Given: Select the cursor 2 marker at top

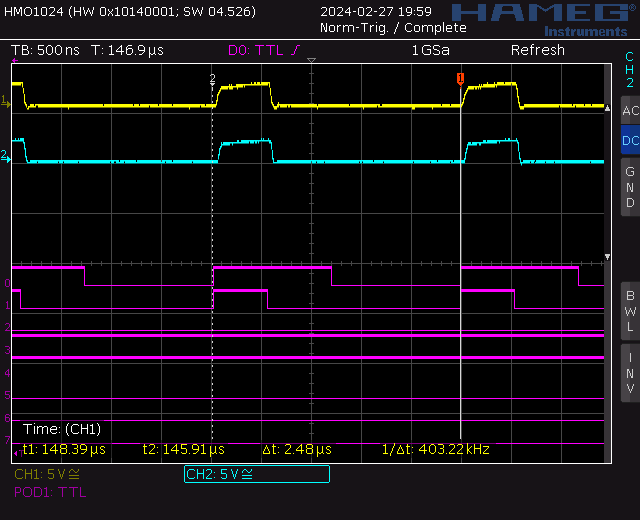Looking at the screenshot, I should click(x=212, y=77).
